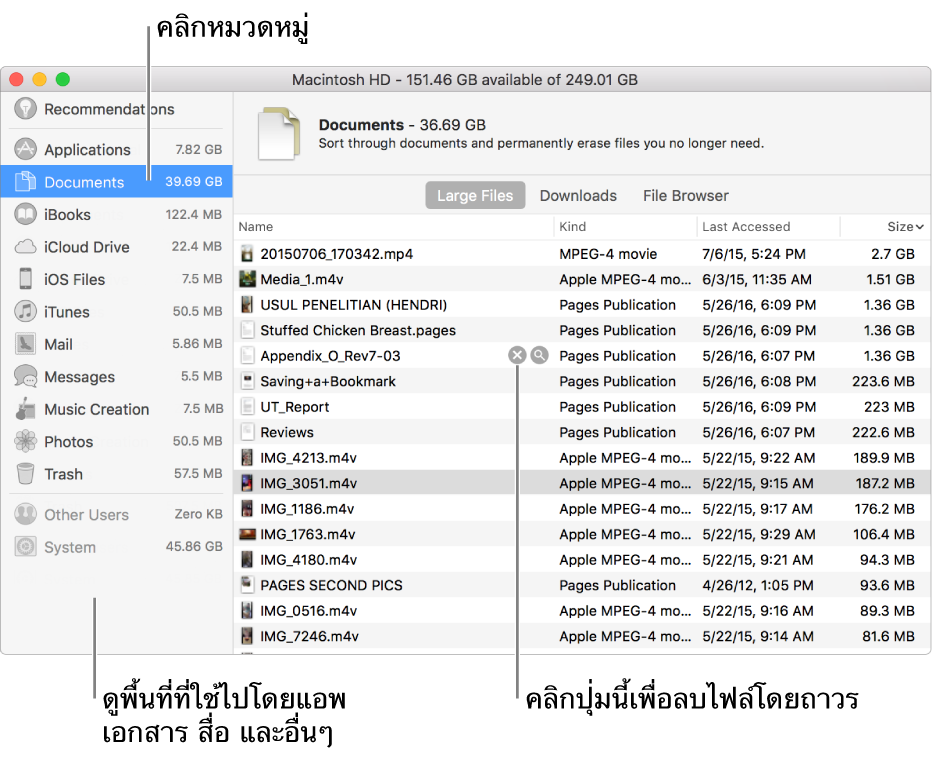
Task: Select the UT_Report file row
Action: [x=582, y=407]
